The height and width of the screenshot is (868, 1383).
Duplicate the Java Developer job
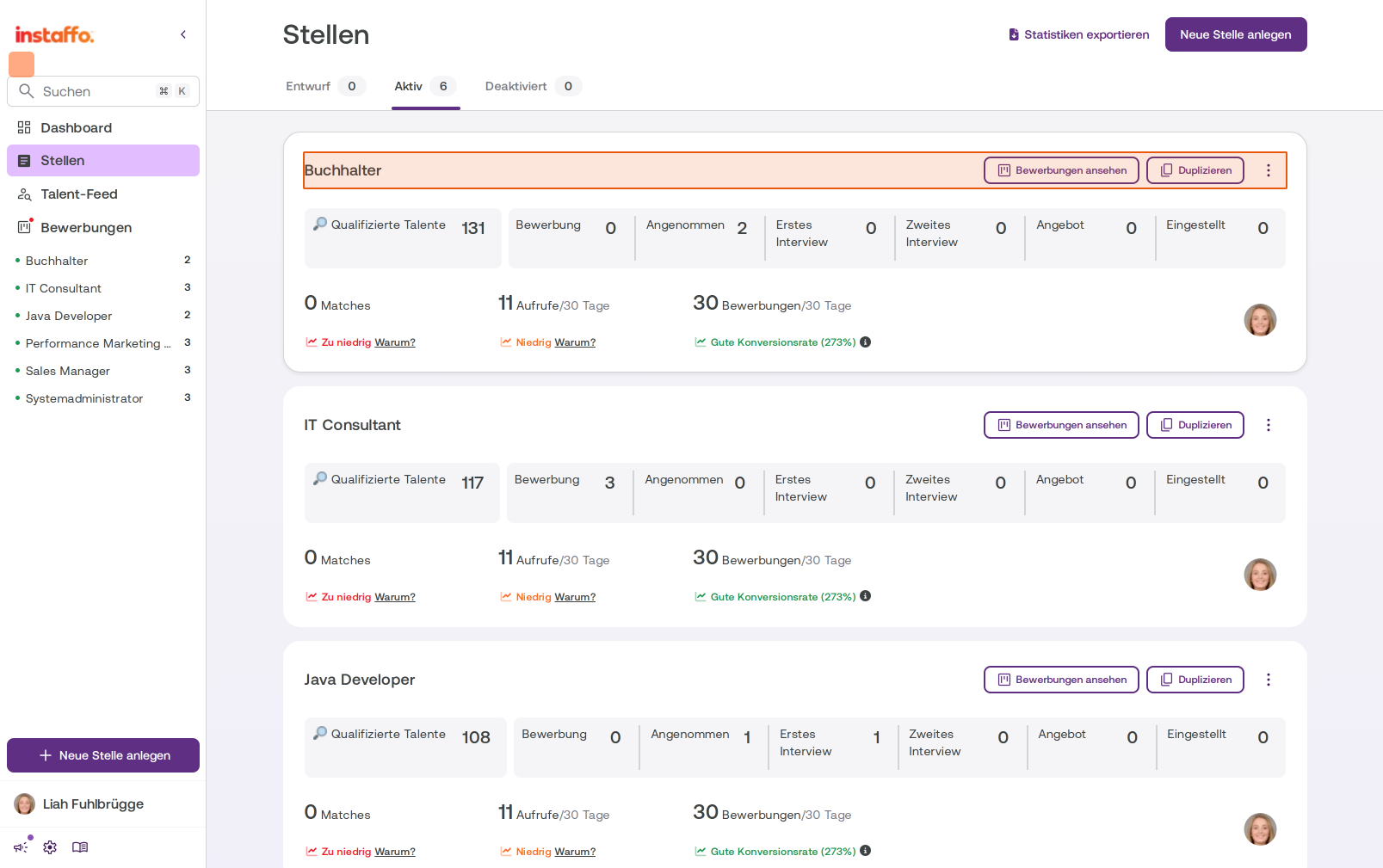[1195, 680]
